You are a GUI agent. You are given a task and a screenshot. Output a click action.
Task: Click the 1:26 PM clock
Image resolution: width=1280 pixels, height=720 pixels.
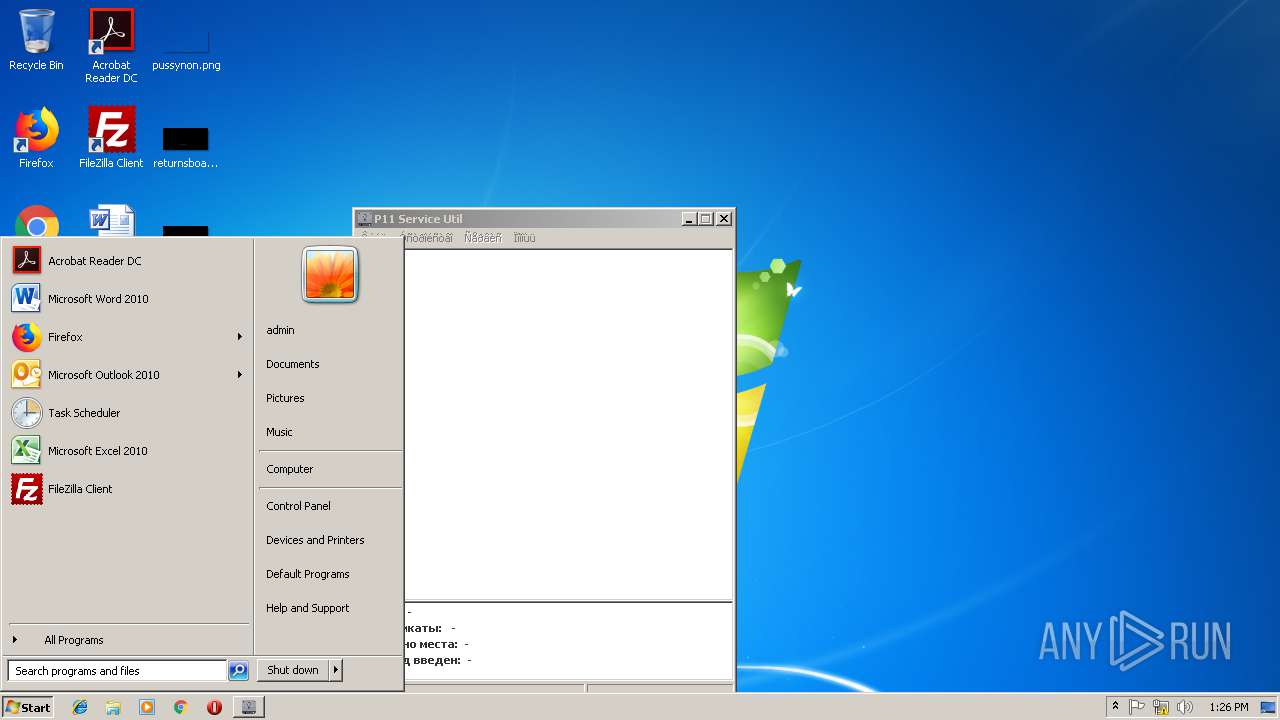point(1228,707)
